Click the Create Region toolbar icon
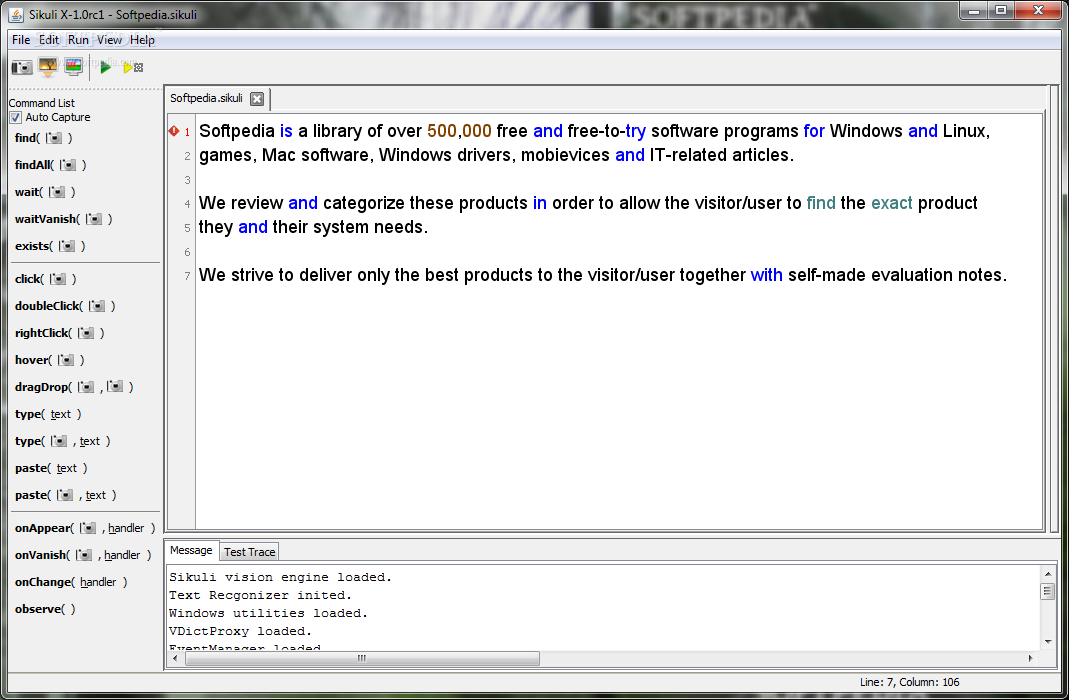The width and height of the screenshot is (1069, 700). point(74,67)
